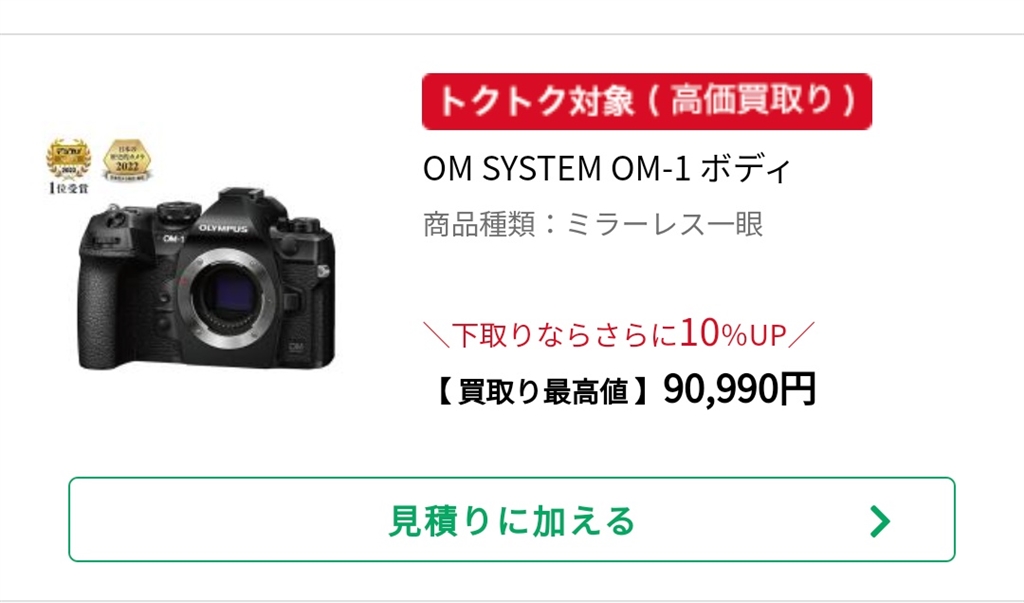Click the camera's lens mount sensor
The height and width of the screenshot is (603, 1024).
coord(229,293)
